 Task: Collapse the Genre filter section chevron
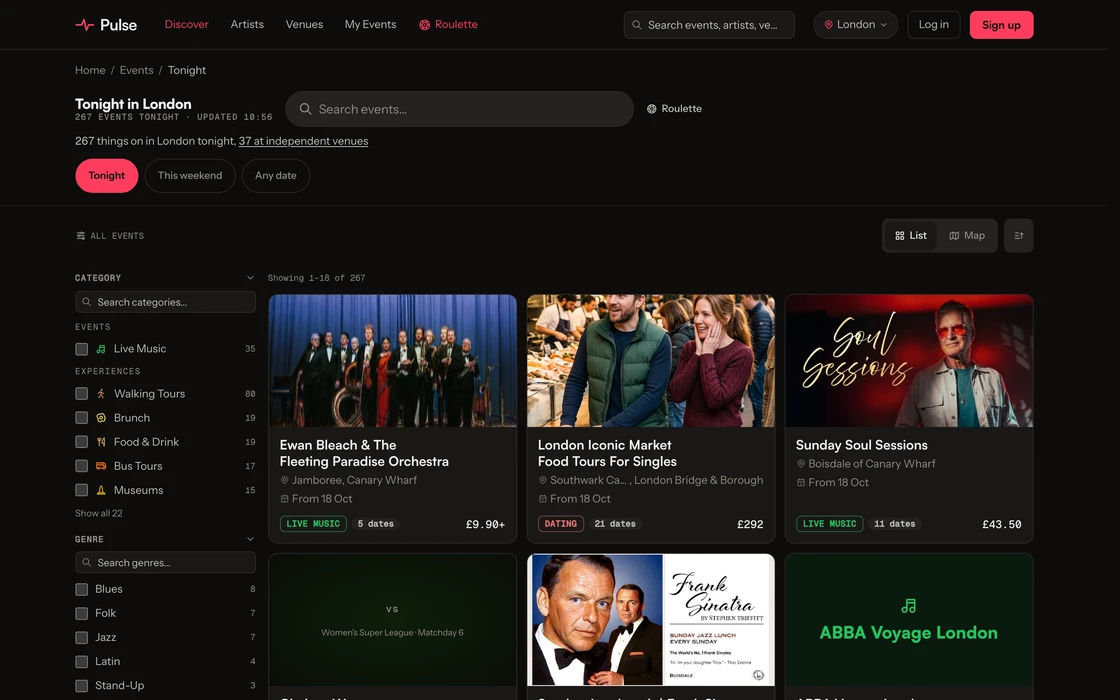[x=250, y=539]
